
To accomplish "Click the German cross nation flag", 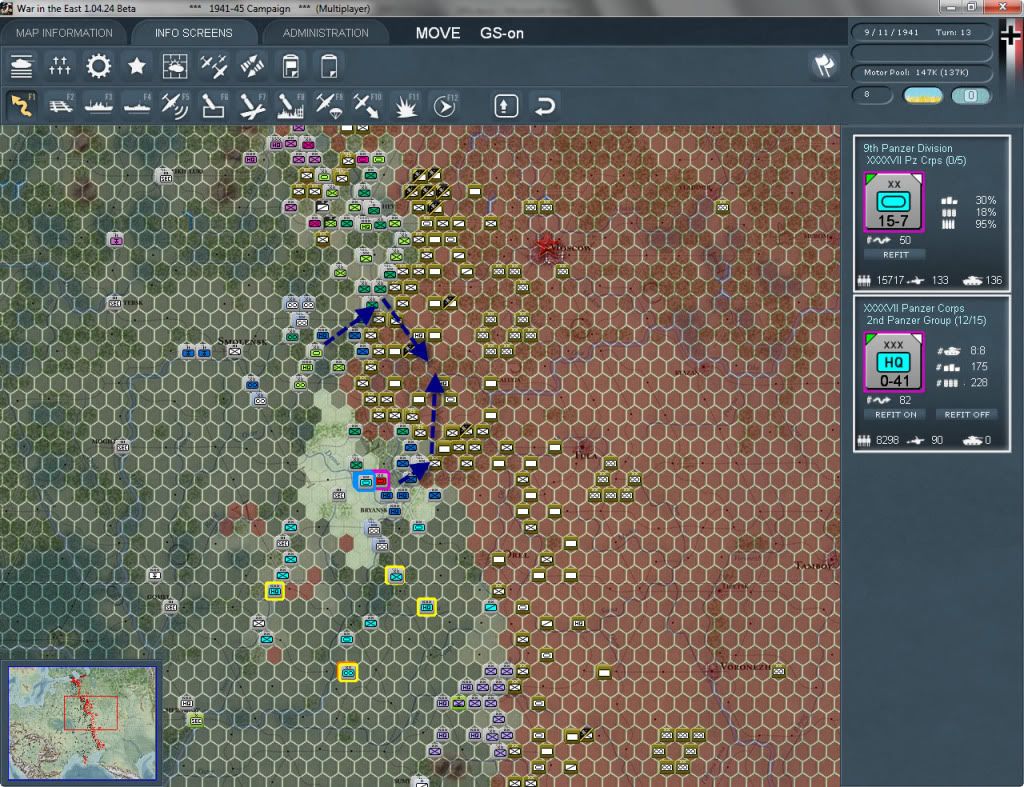I will (x=1010, y=34).
